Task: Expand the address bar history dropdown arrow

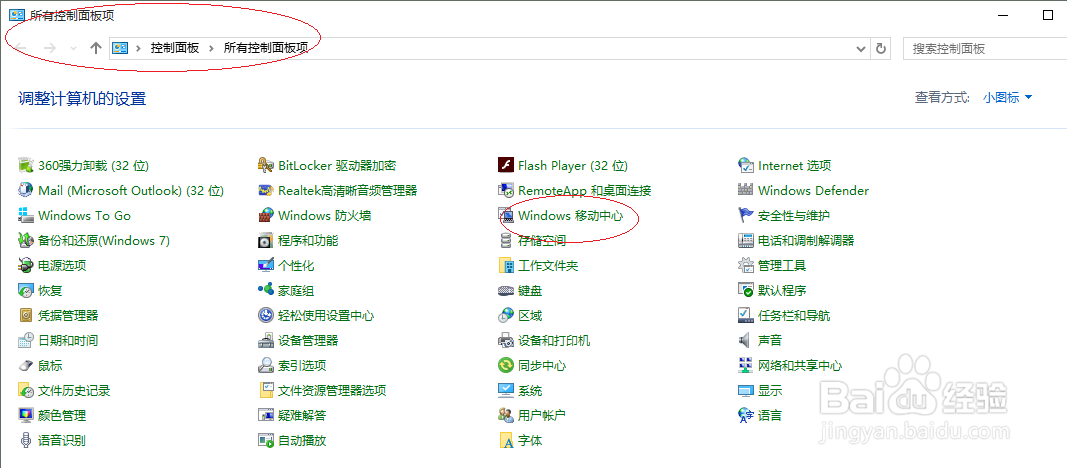Action: (861, 48)
